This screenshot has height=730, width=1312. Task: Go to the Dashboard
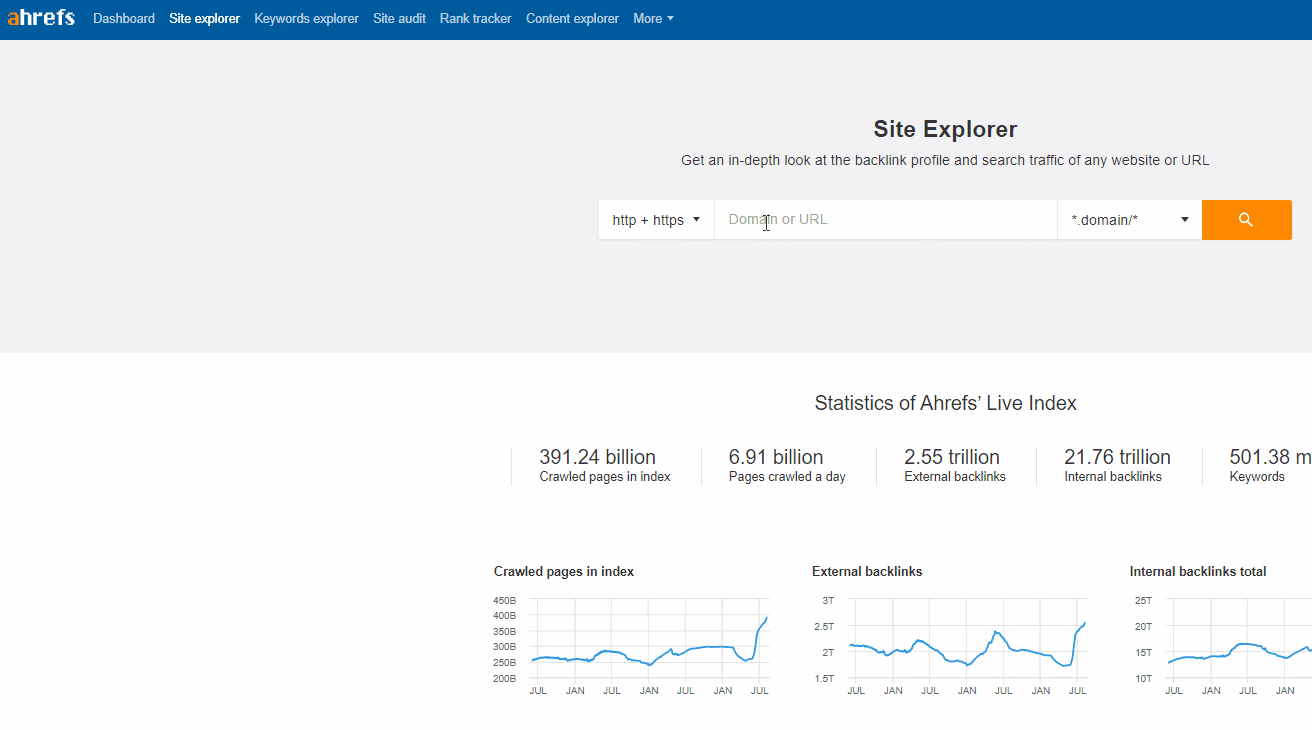click(x=123, y=18)
